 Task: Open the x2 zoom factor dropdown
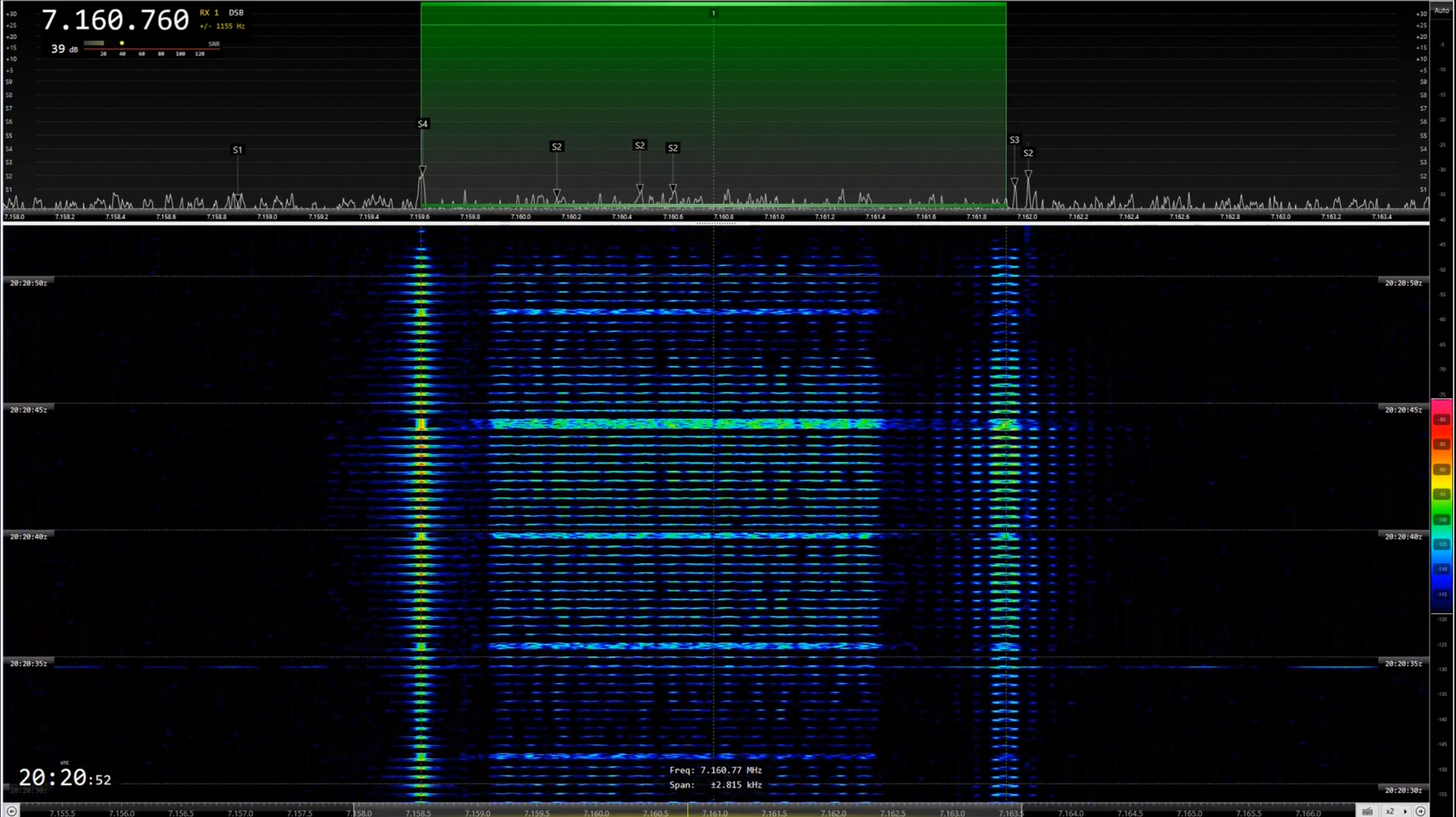point(1390,811)
